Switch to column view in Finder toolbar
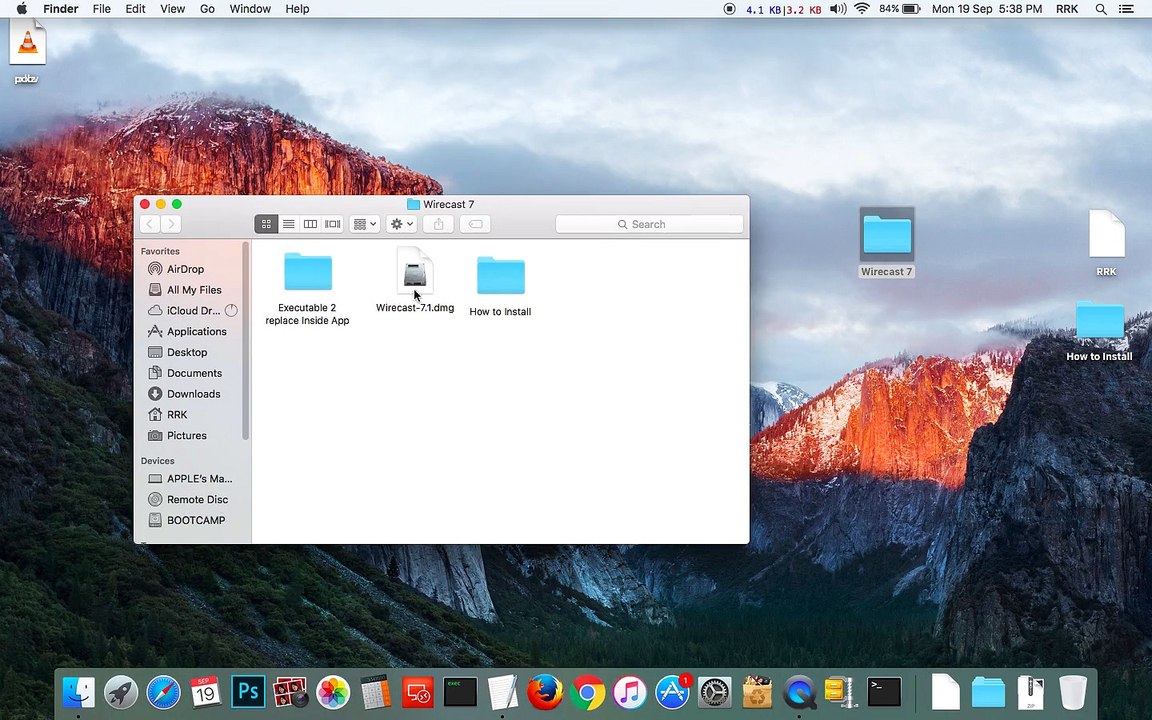The image size is (1152, 720). tap(311, 224)
